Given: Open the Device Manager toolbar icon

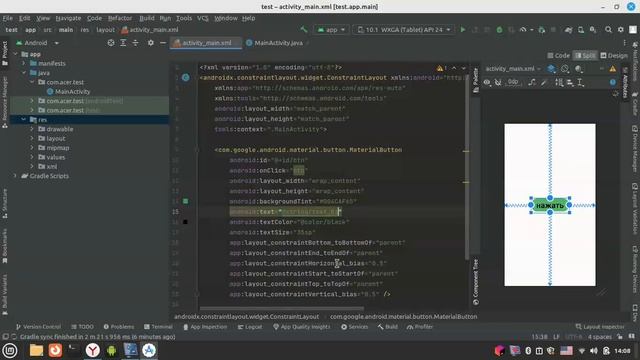Looking at the screenshot, I should coord(581,30).
